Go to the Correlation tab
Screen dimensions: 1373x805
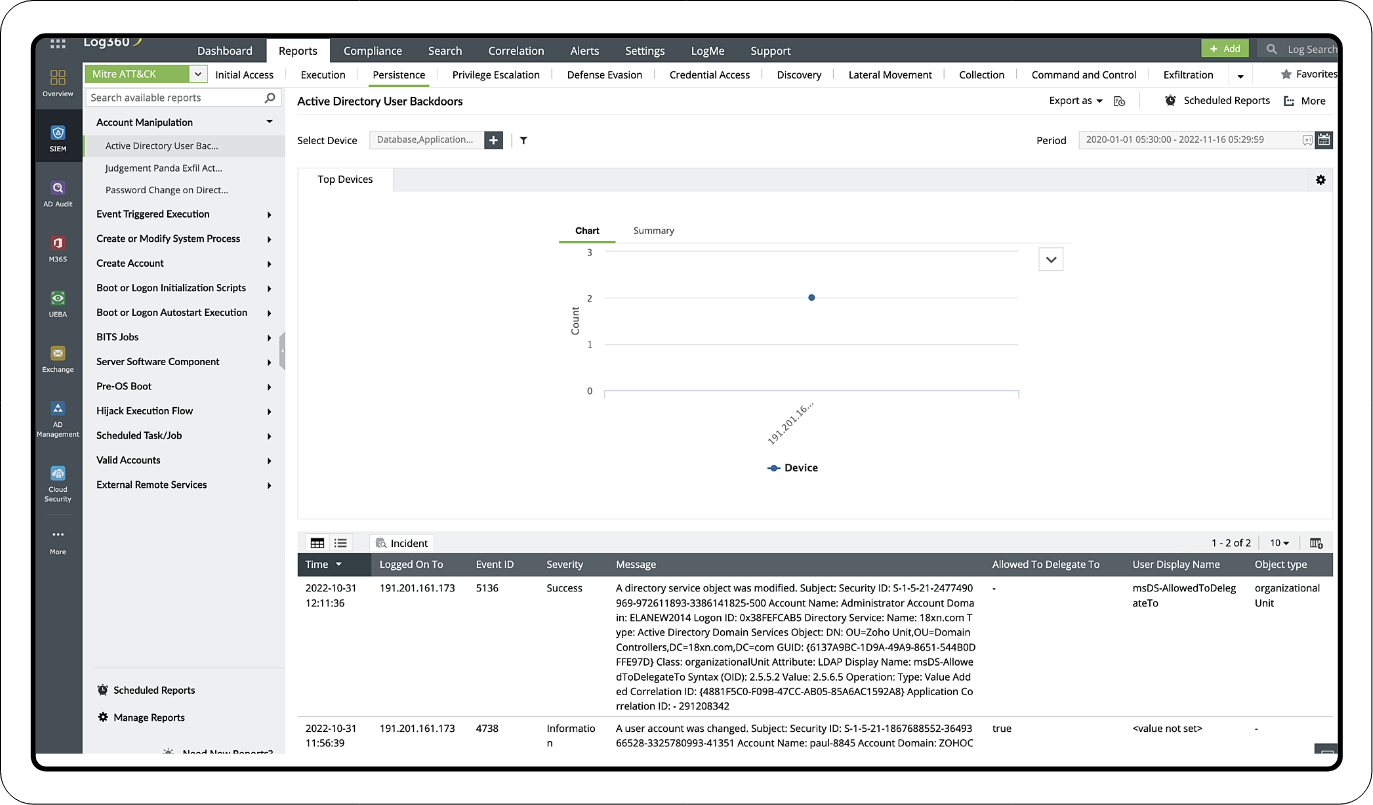516,51
